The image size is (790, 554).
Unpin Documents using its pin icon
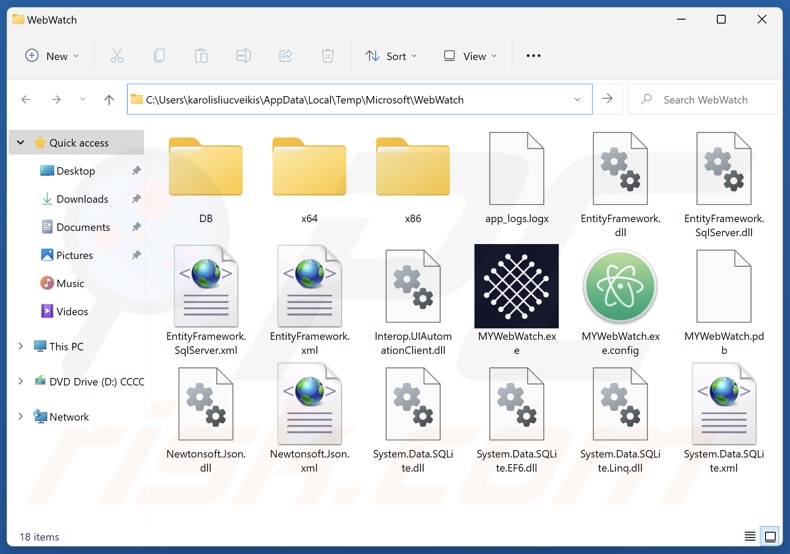136,227
